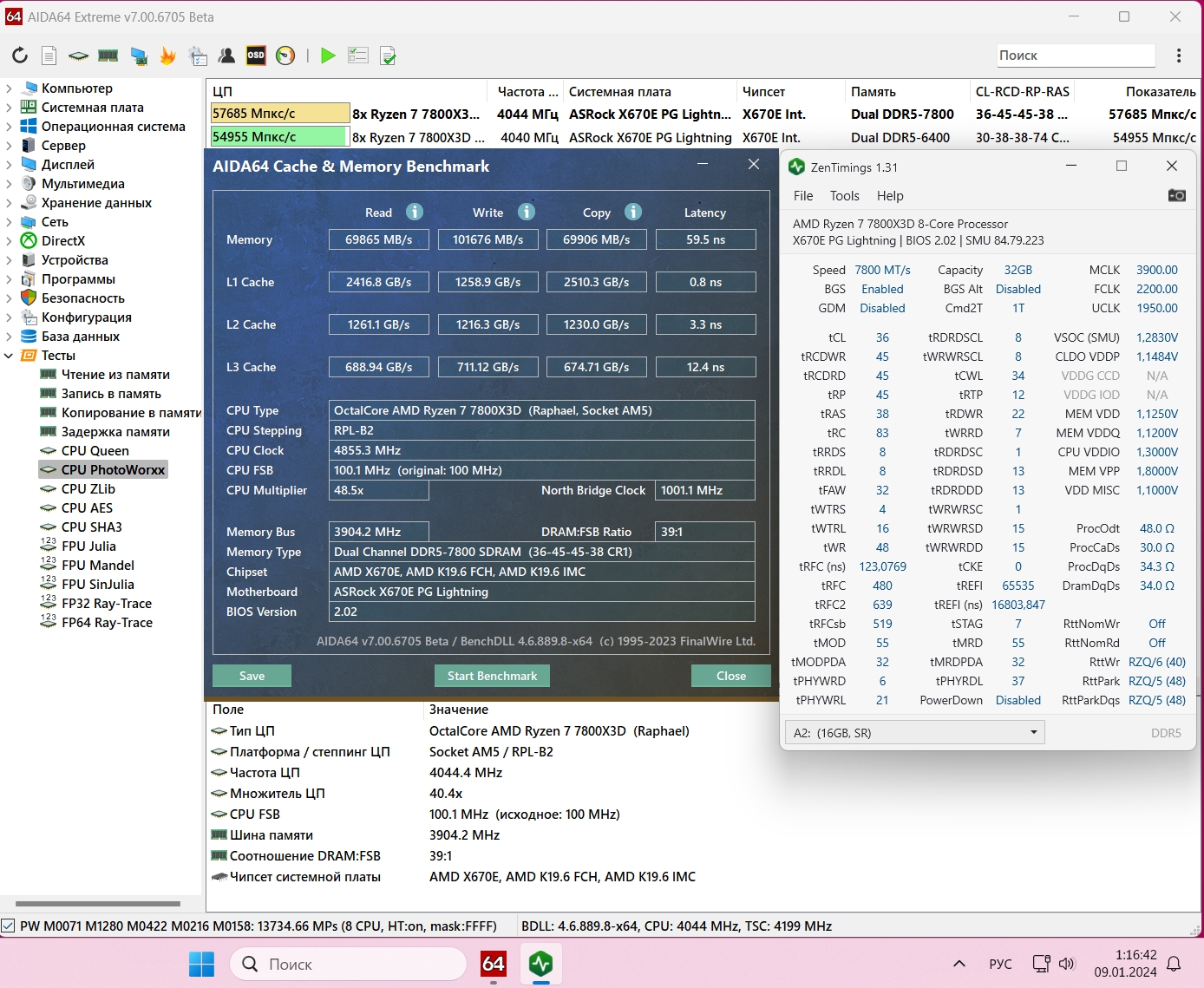Click the tree panel horizontal scrollbar
The image size is (1204, 988).
pyautogui.click(x=98, y=904)
